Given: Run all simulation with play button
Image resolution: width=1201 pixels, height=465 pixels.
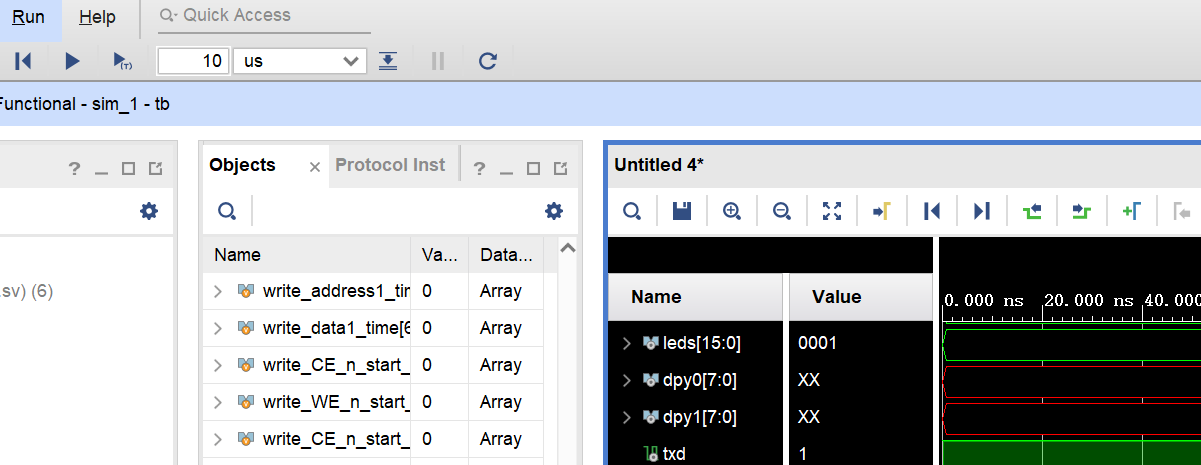Looking at the screenshot, I should pos(72,61).
